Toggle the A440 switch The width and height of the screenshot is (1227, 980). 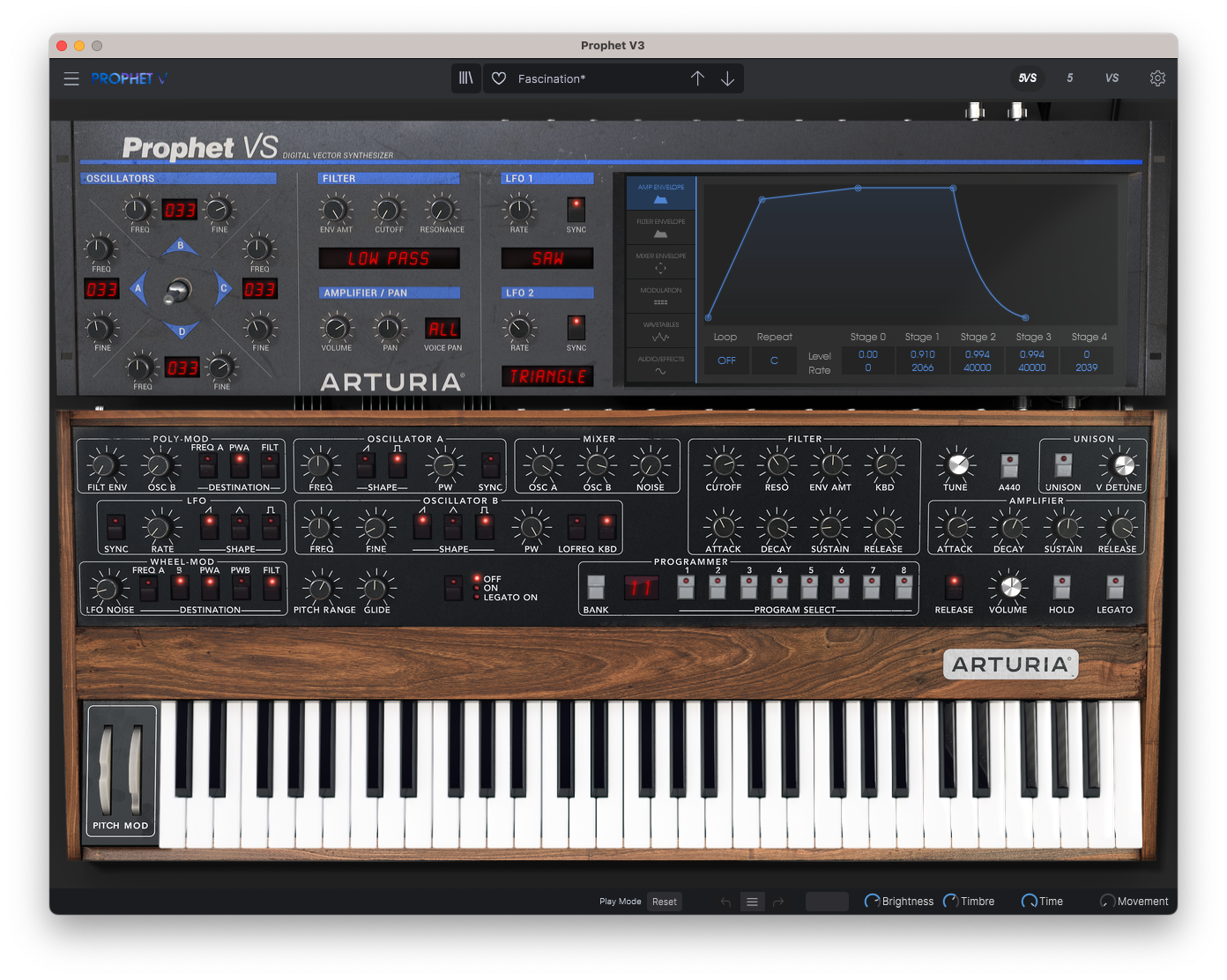pyautogui.click(x=1009, y=464)
